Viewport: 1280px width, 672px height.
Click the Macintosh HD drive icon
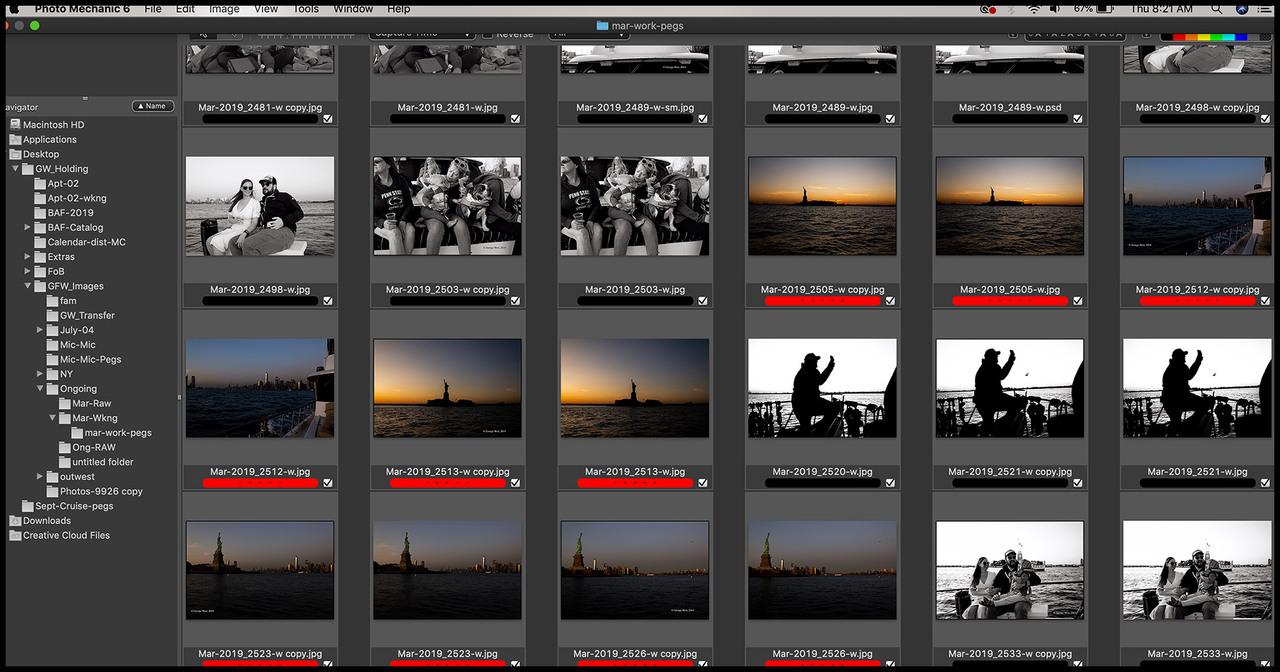[x=15, y=125]
